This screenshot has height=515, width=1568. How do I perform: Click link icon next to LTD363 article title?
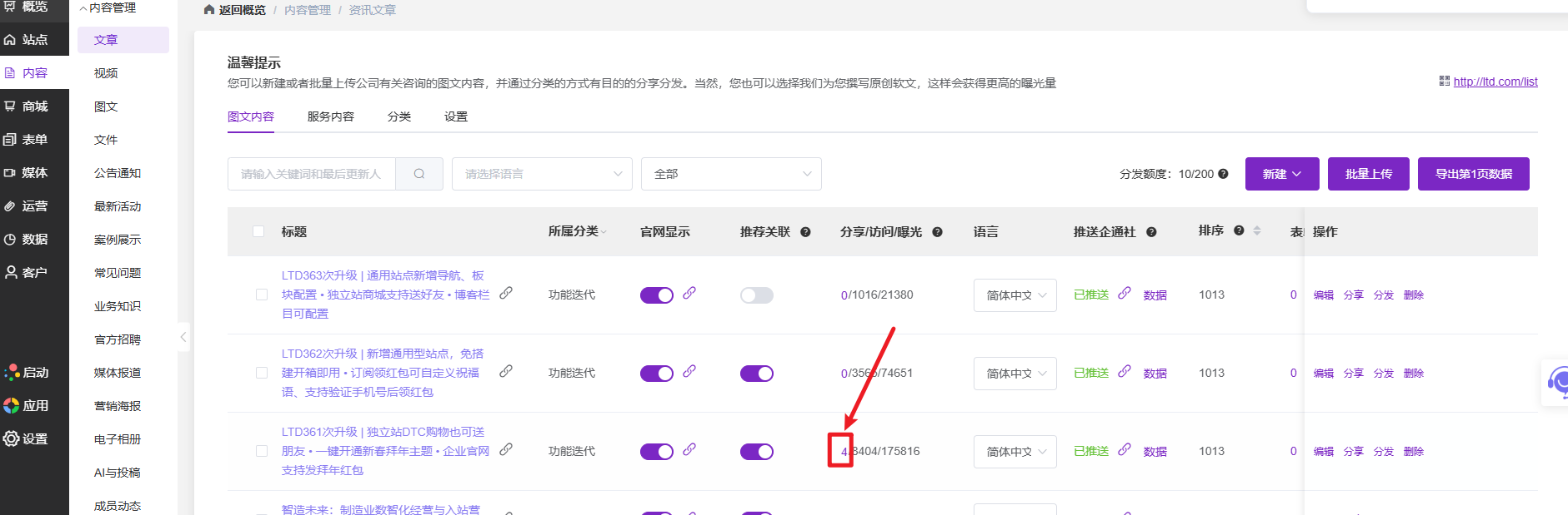(506, 293)
